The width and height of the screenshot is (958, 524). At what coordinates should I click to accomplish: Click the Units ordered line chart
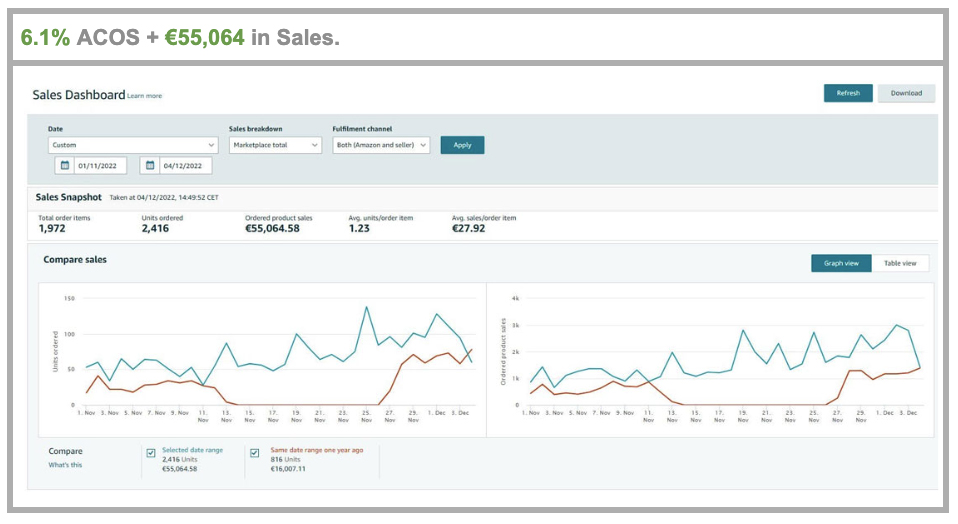(262, 355)
